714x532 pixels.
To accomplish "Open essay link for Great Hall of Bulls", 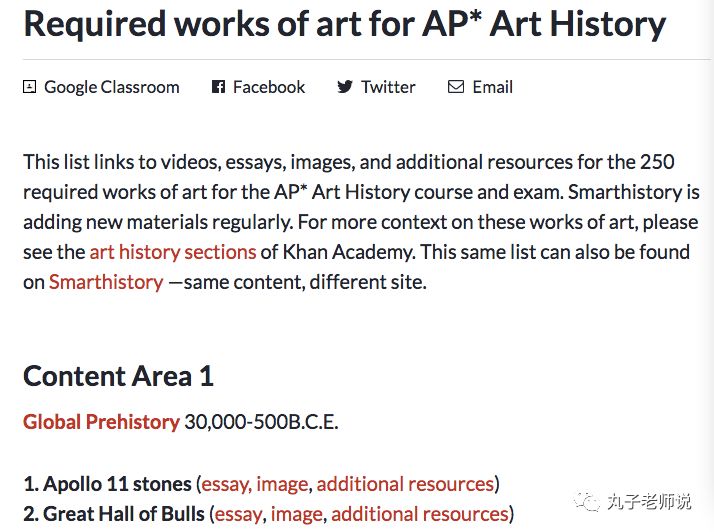I will coord(239,514).
